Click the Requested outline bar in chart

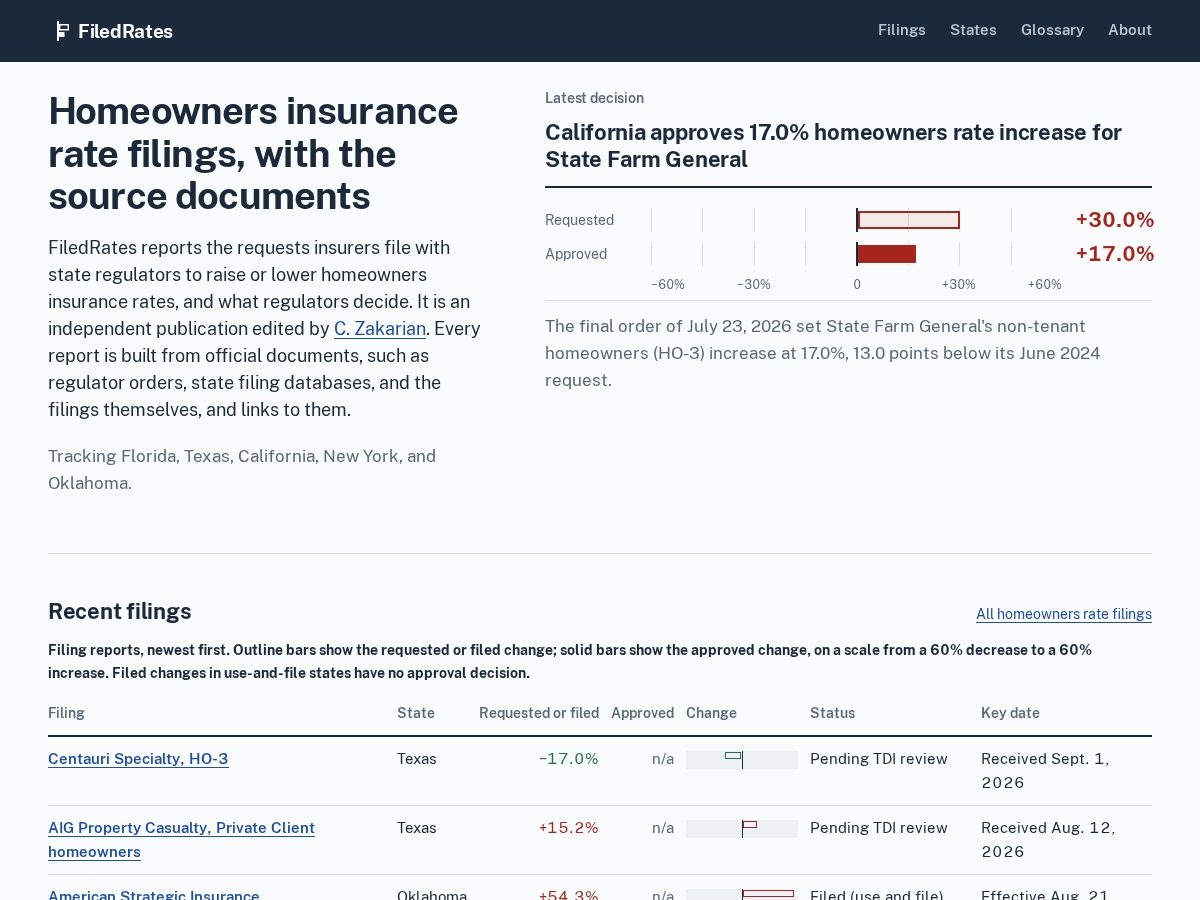click(908, 220)
